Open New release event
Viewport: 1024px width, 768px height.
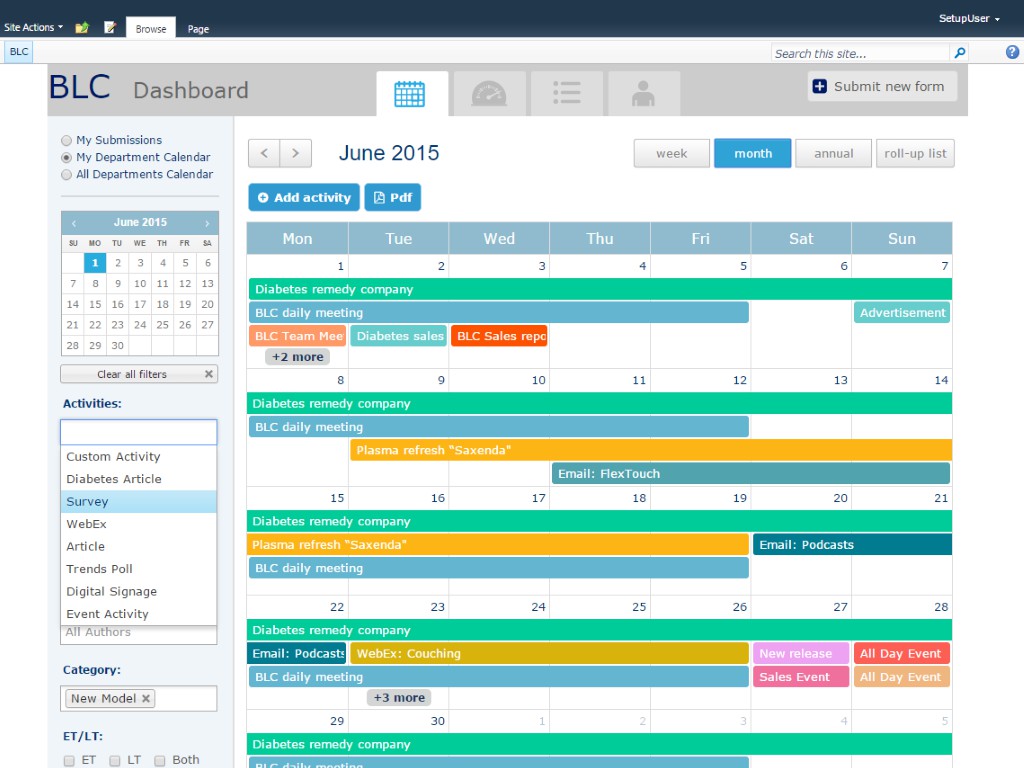click(801, 653)
